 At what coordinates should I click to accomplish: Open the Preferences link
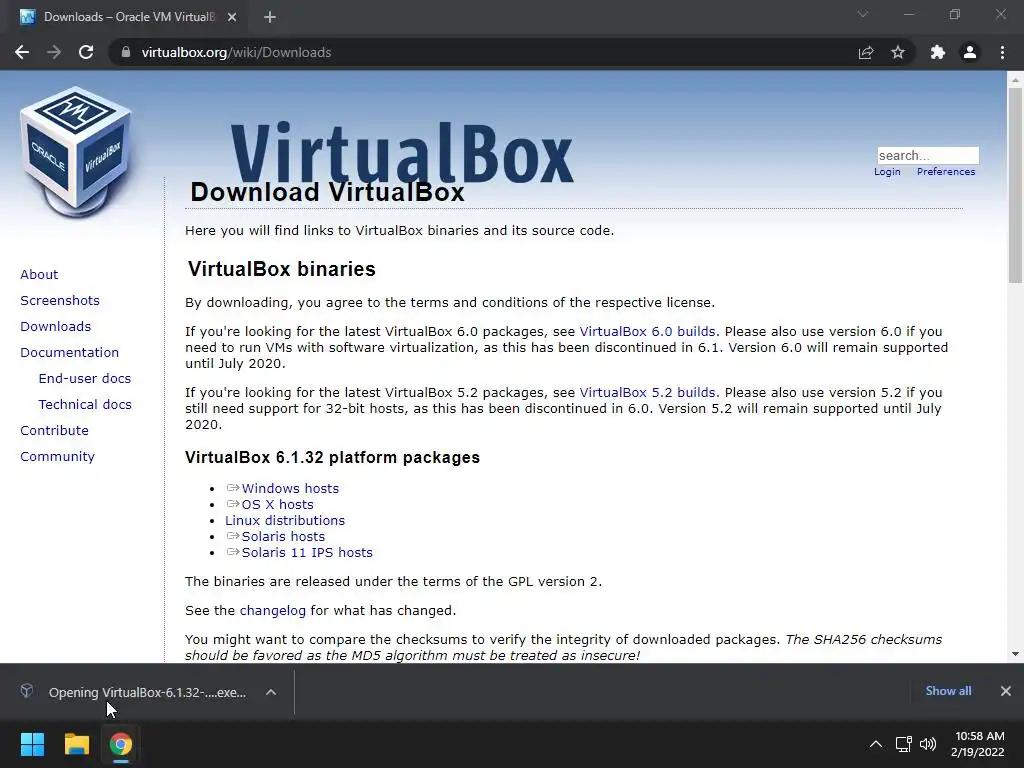coord(946,172)
